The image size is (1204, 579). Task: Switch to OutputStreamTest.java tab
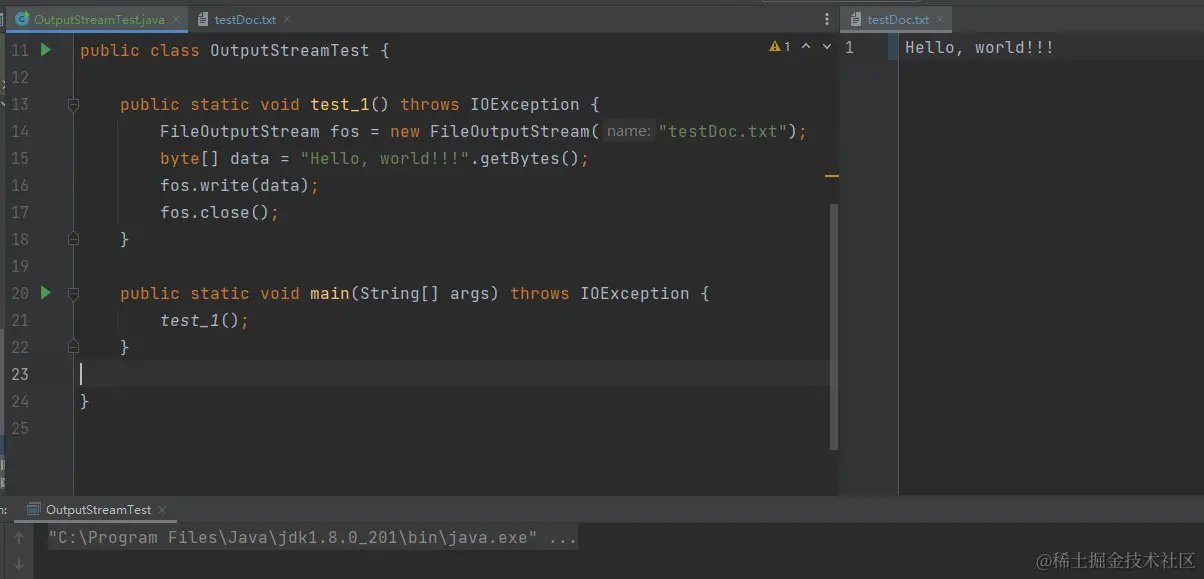[98, 19]
